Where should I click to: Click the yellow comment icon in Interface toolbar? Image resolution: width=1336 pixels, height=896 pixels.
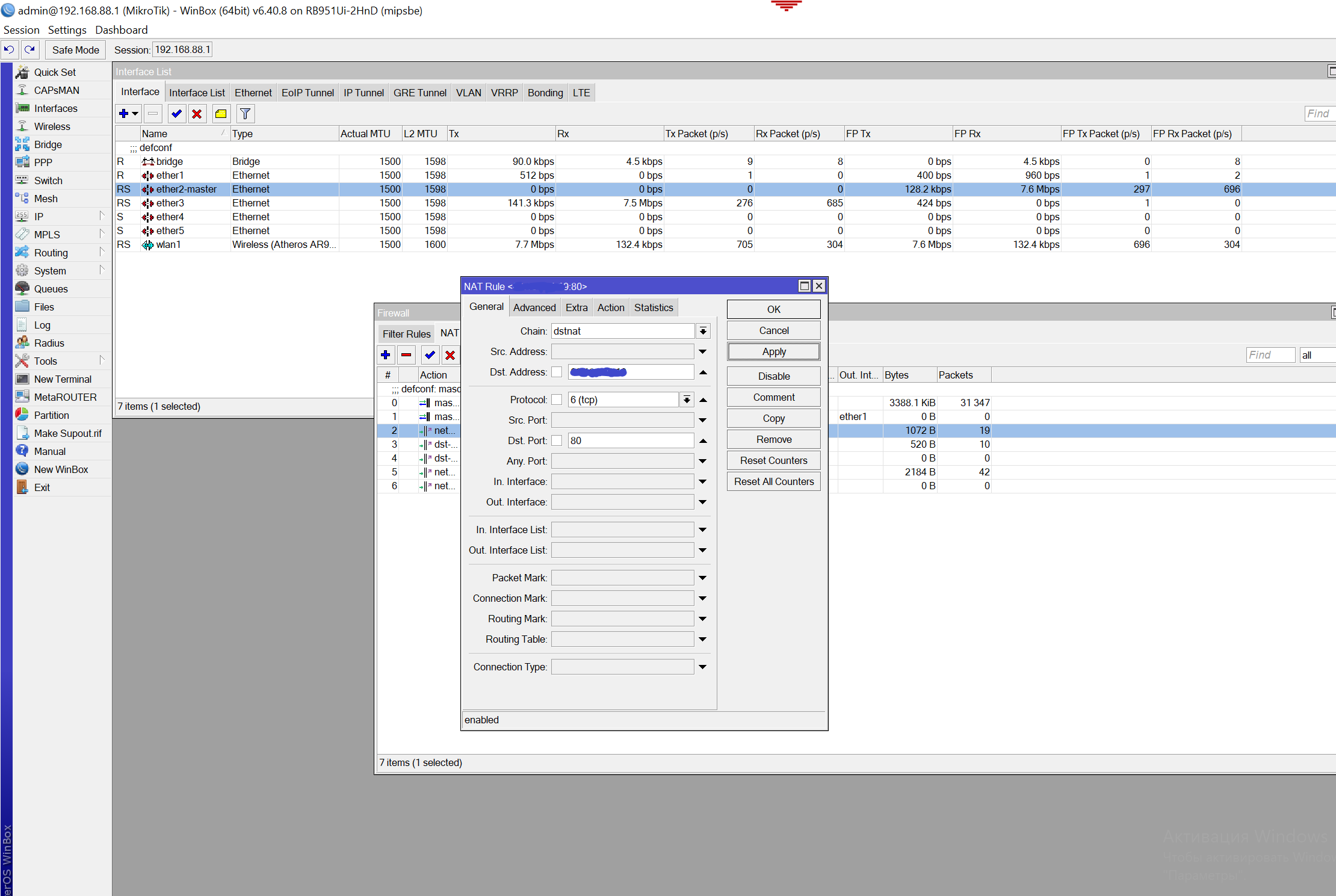click(221, 114)
